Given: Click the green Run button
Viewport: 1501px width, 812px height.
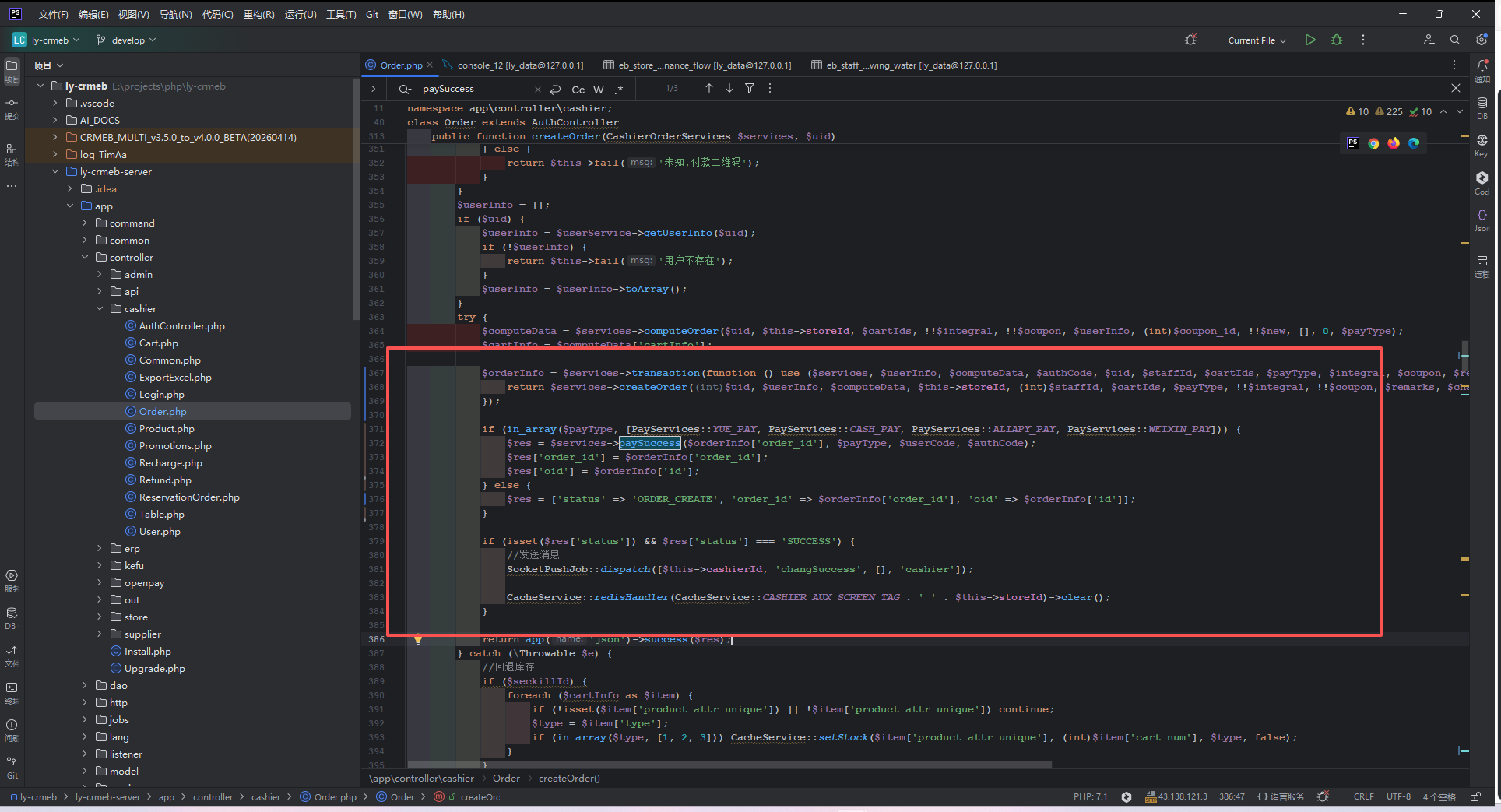Looking at the screenshot, I should (1310, 40).
